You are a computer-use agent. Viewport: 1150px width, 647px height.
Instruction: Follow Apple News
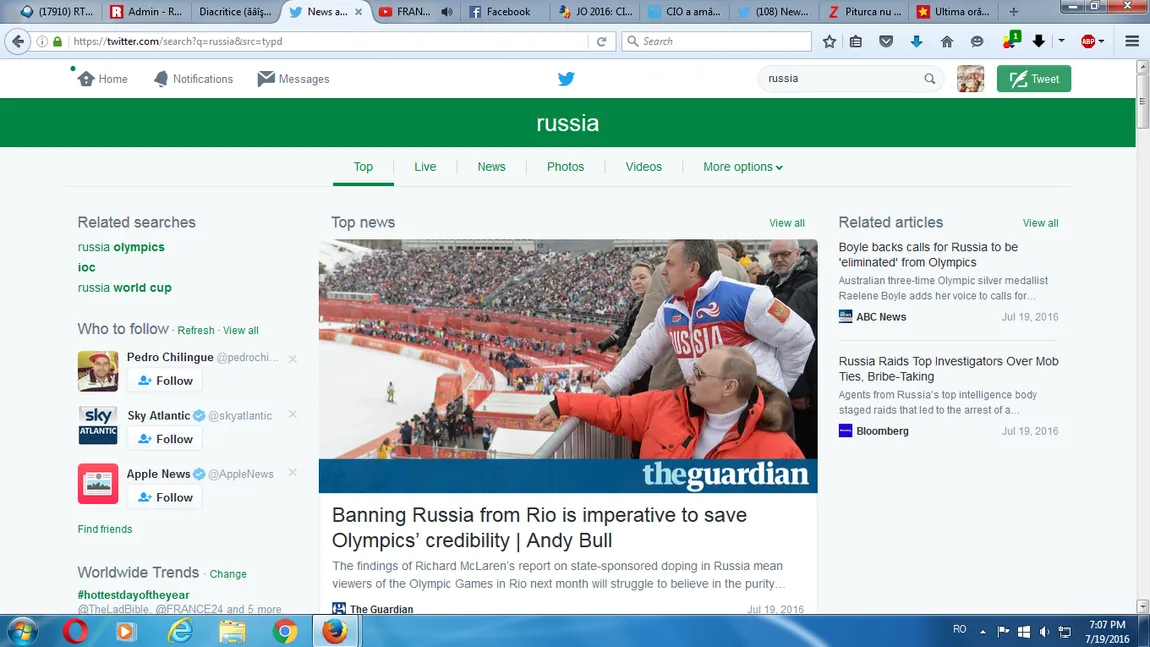coord(165,497)
